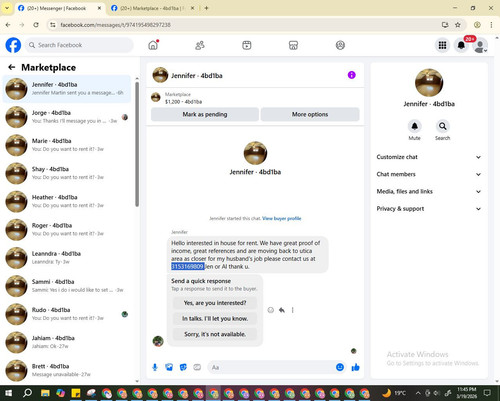Click the conversation list scrollbar
500x401 pixels.
(137, 144)
